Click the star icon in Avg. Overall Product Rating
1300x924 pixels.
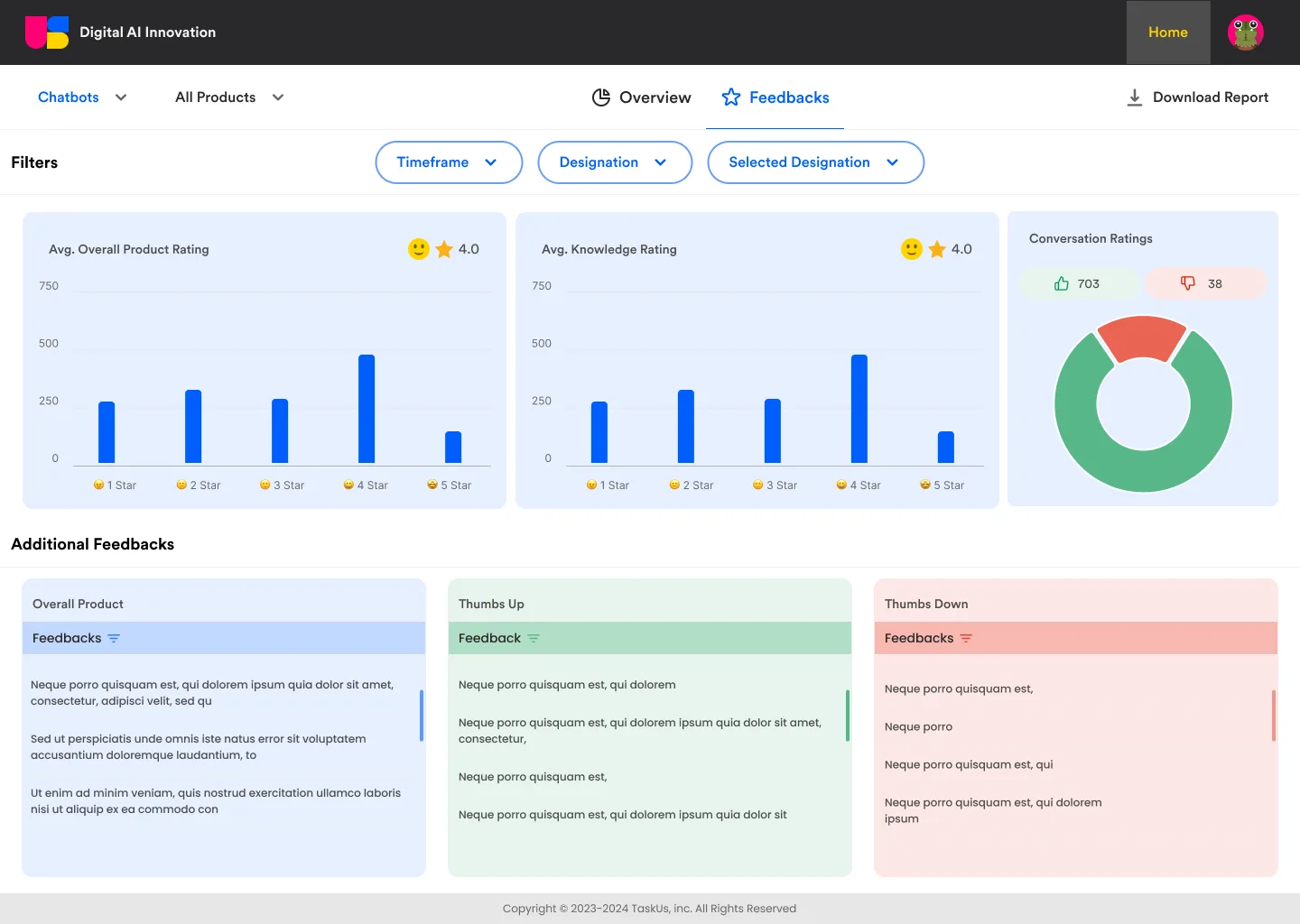(444, 249)
